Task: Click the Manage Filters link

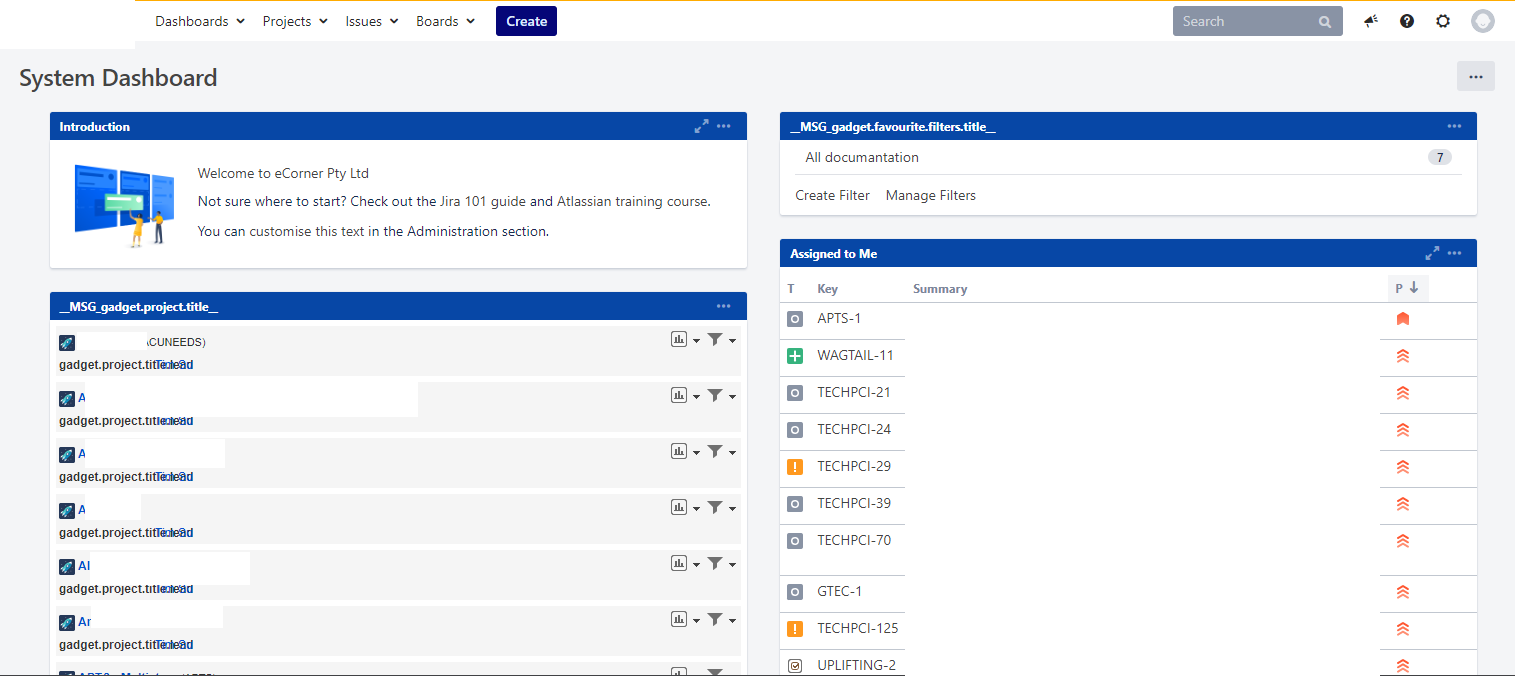Action: coord(931,195)
